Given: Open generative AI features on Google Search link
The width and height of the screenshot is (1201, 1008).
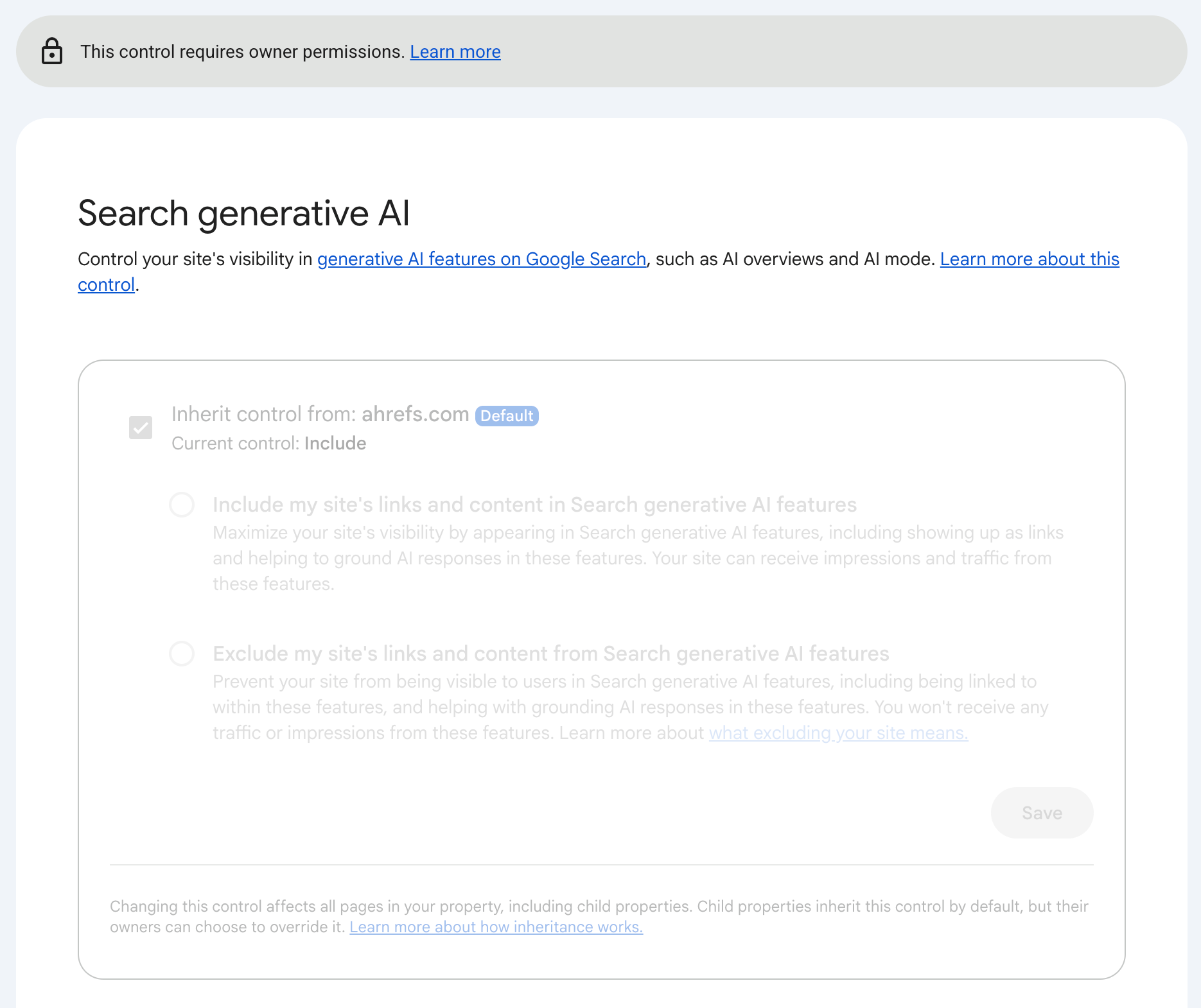Looking at the screenshot, I should pyautogui.click(x=482, y=259).
